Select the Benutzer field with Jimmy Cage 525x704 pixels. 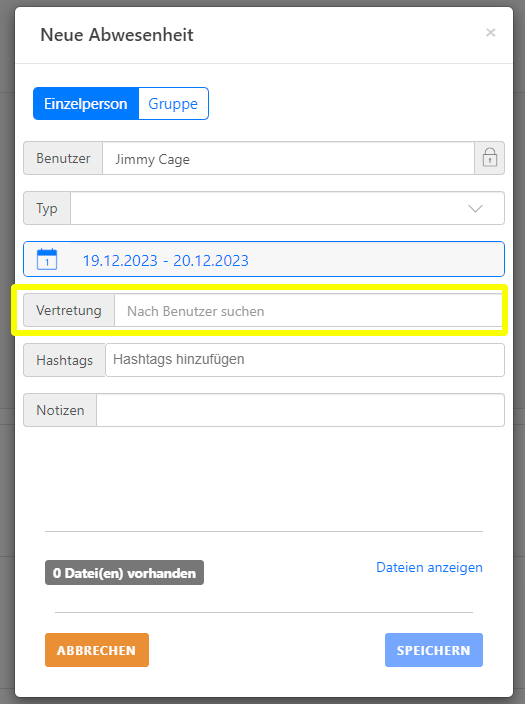(x=288, y=158)
